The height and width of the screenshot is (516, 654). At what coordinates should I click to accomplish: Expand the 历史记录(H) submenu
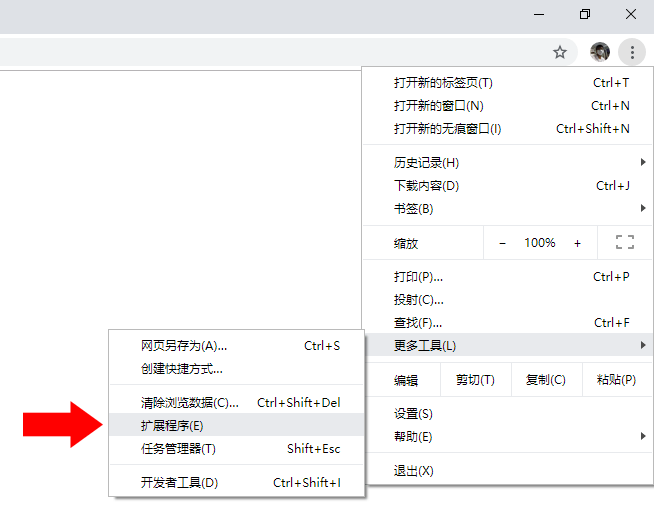click(x=507, y=162)
